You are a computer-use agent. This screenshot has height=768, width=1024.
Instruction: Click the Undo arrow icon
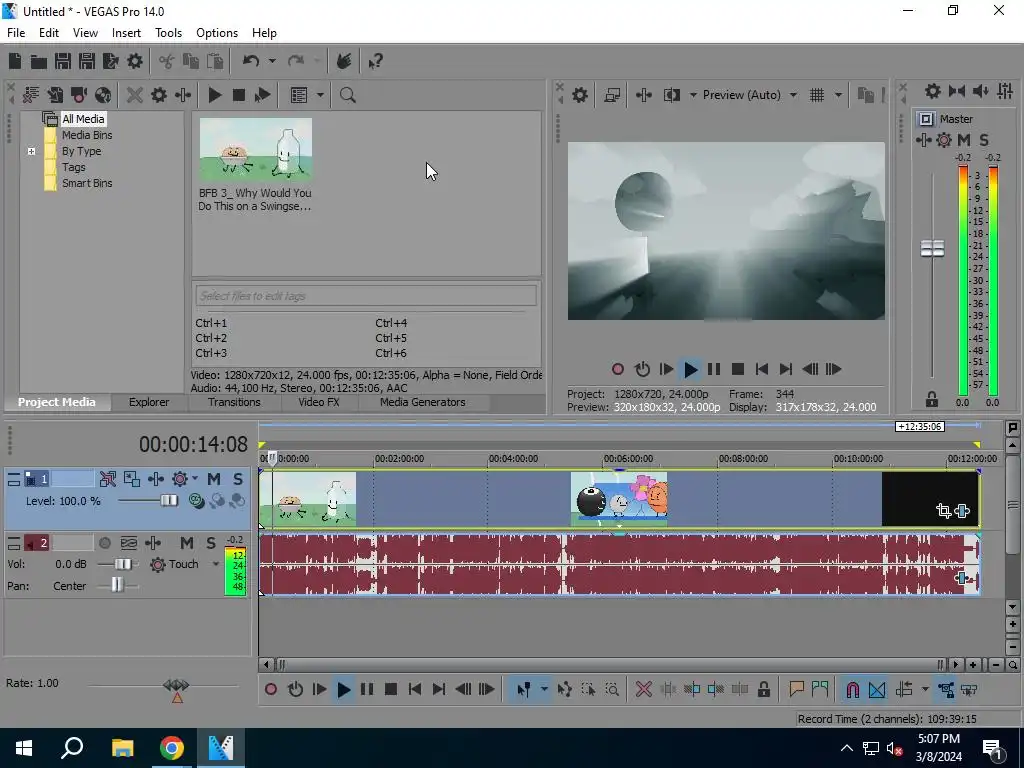pos(251,61)
